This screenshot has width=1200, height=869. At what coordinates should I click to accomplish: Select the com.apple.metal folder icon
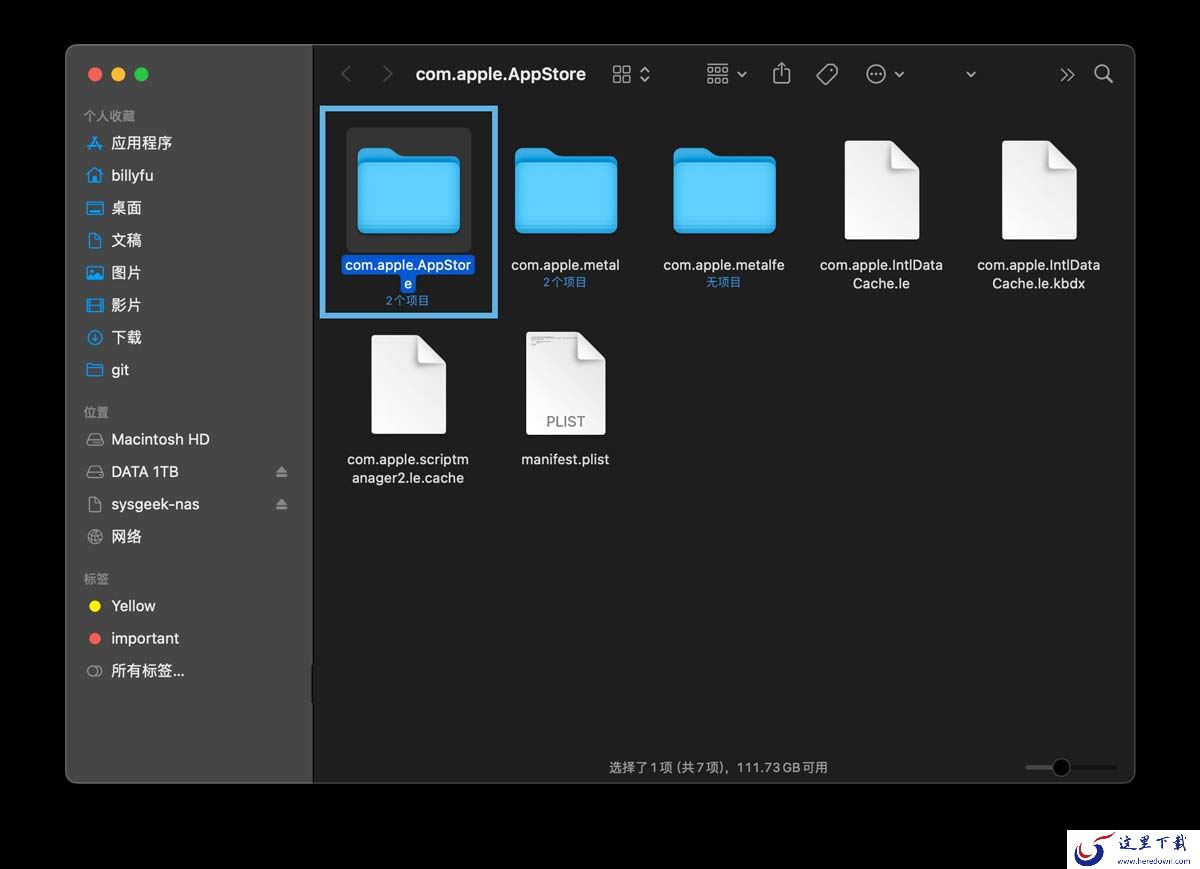click(566, 191)
